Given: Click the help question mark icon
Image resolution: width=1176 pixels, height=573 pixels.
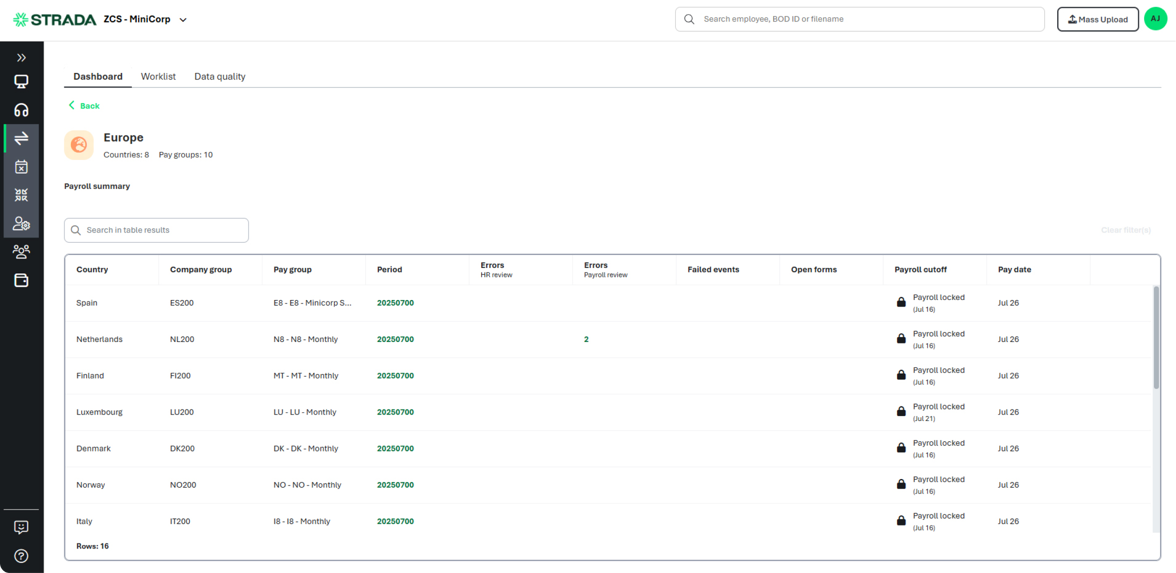Looking at the screenshot, I should click(21, 556).
